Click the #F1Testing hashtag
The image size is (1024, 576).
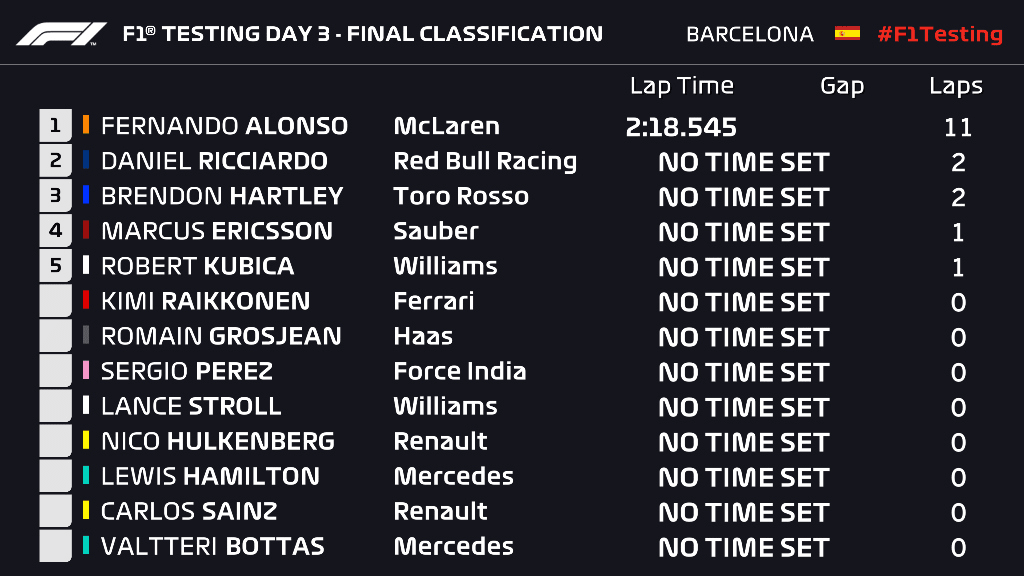939,34
